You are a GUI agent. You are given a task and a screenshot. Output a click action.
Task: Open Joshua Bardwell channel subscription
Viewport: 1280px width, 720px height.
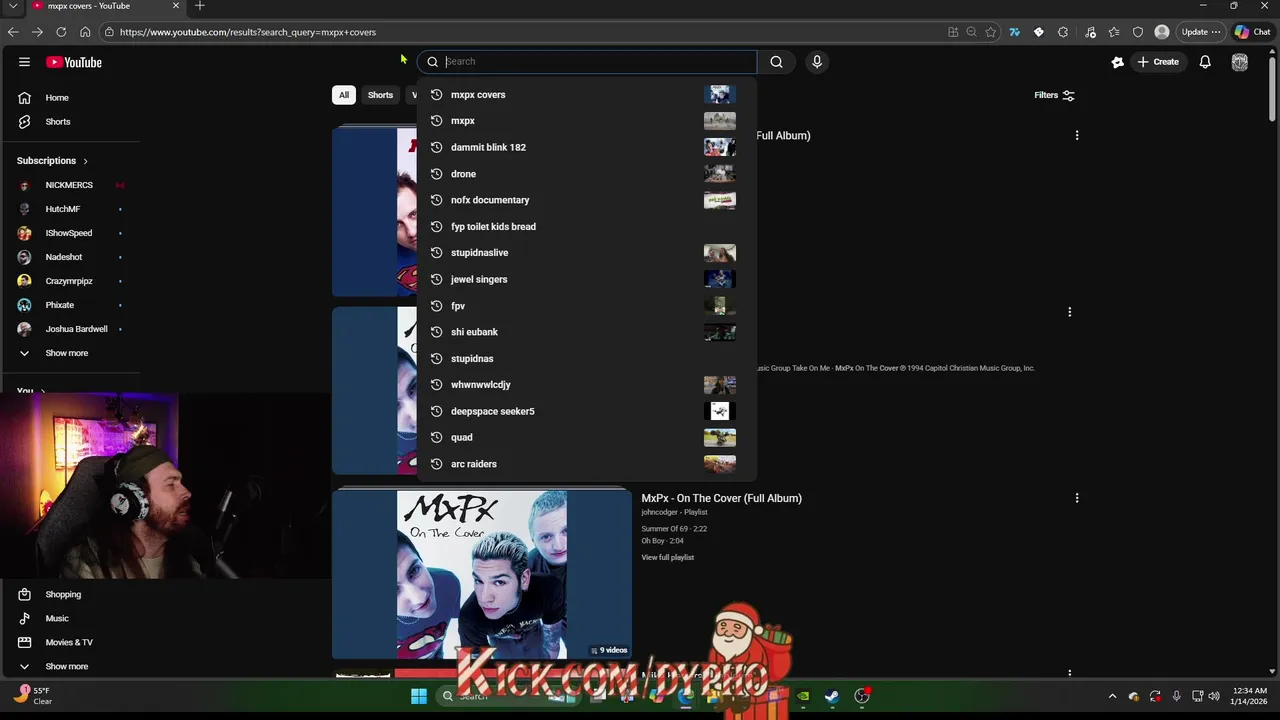tap(70, 329)
